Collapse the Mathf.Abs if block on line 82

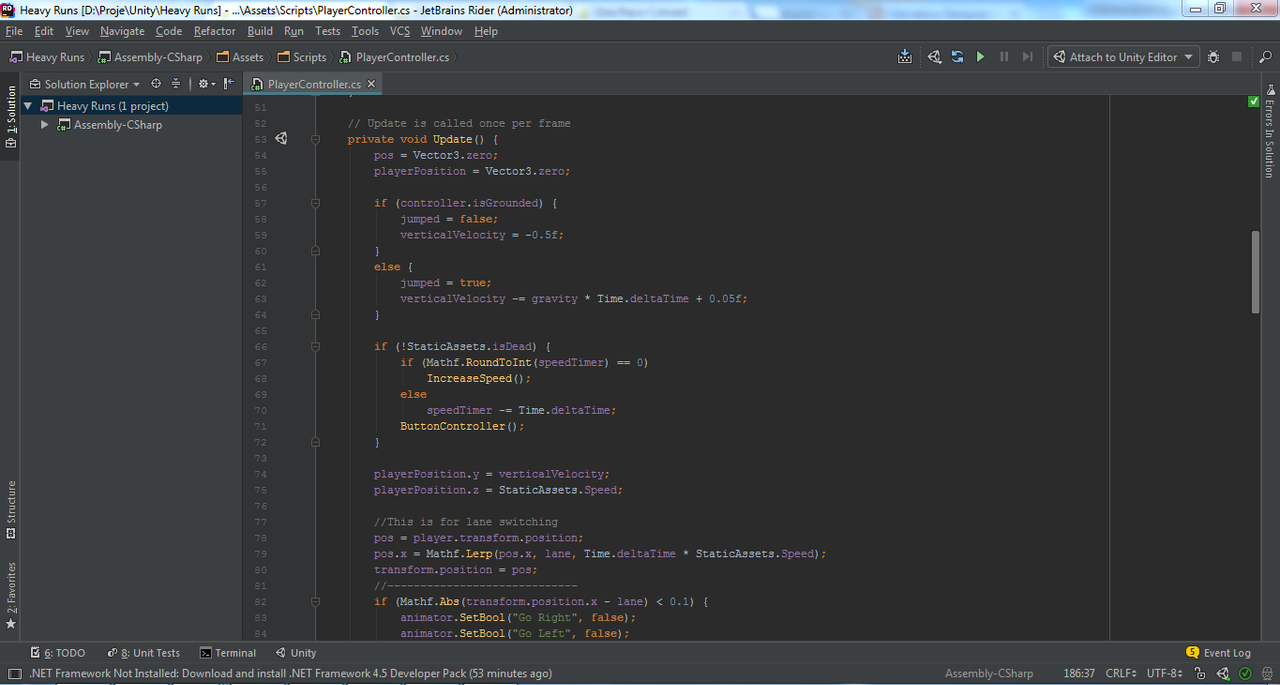point(315,602)
